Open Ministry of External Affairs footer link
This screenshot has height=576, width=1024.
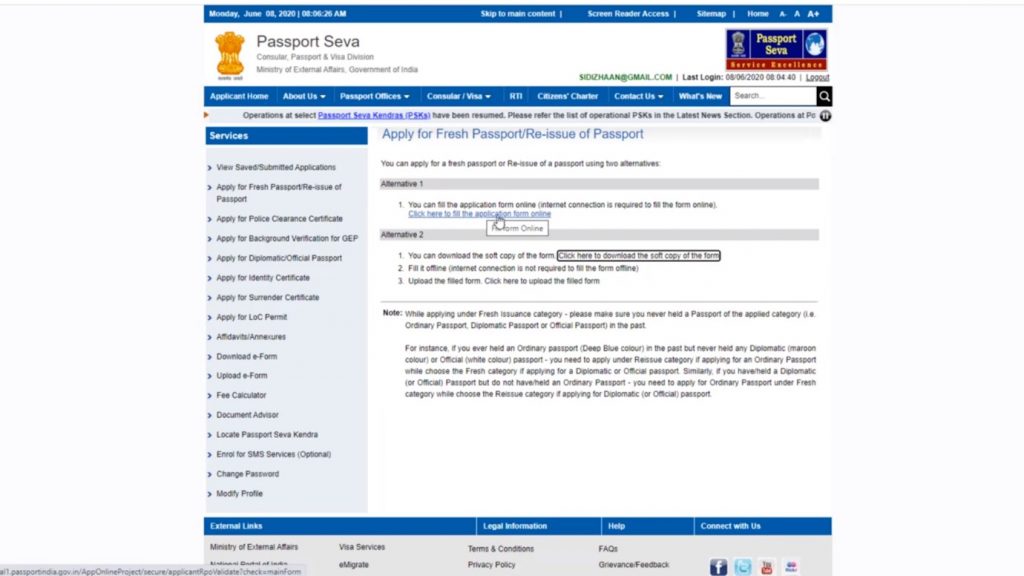[x=254, y=547]
